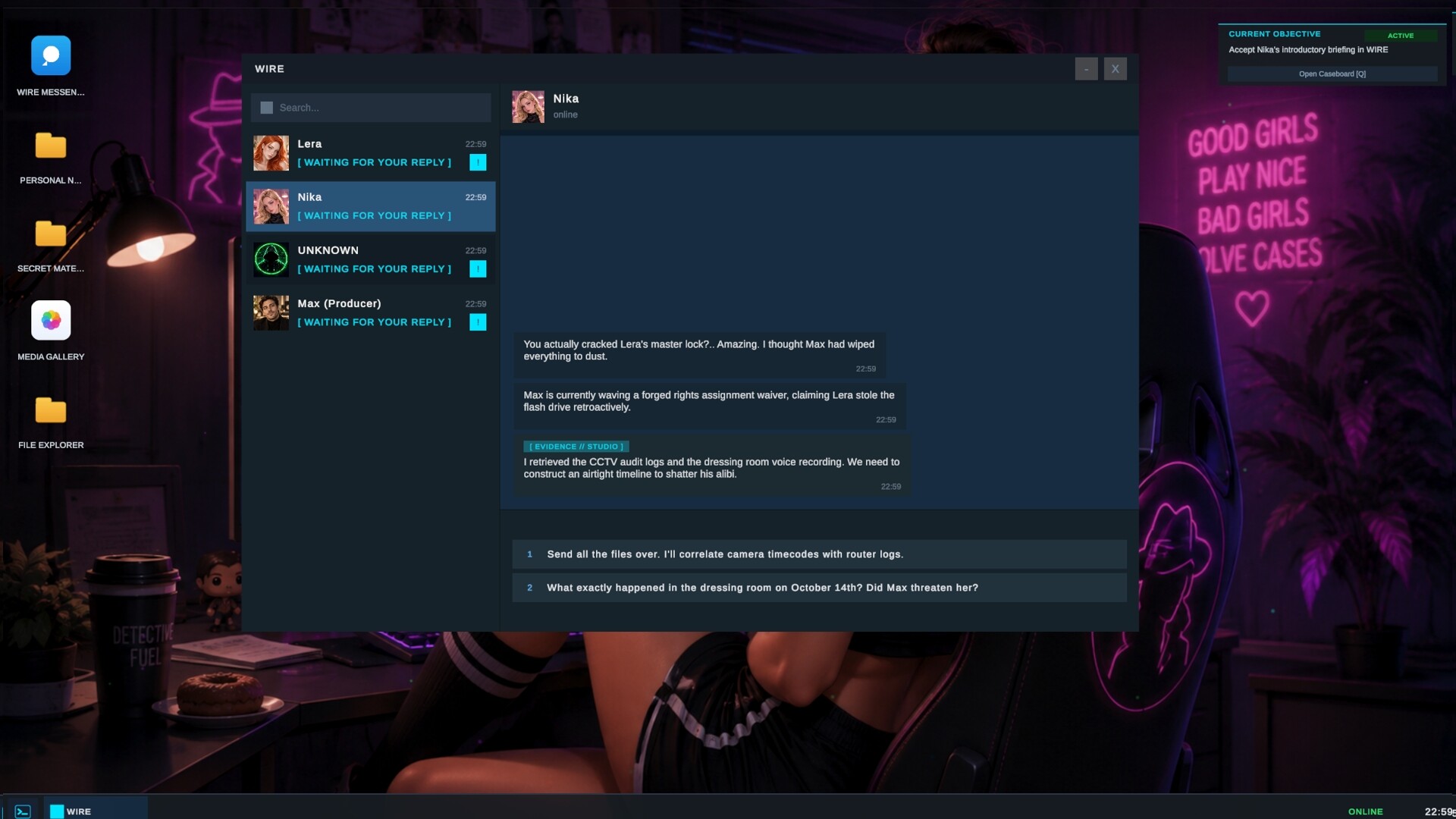Focus the Search... input field
Screen dimensions: 1456x819
click(x=371, y=108)
